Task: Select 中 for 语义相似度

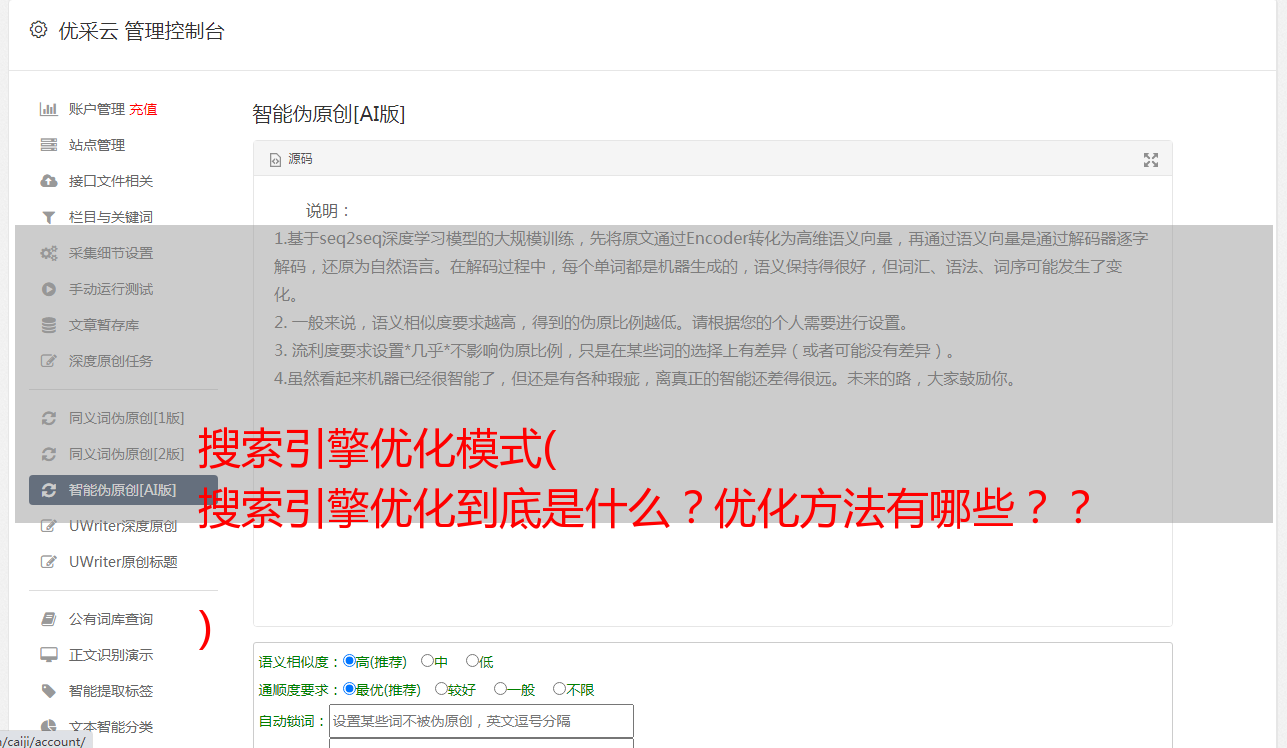Action: pyautogui.click(x=428, y=661)
